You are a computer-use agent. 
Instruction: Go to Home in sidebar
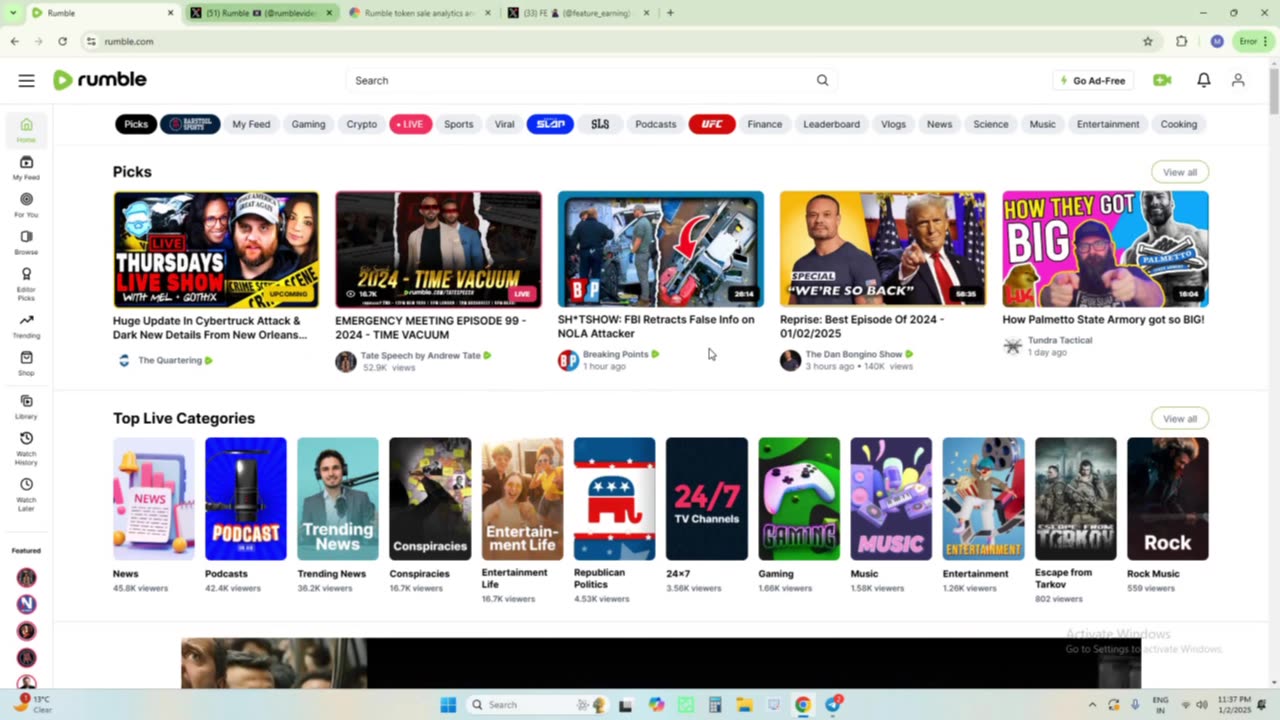point(26,130)
